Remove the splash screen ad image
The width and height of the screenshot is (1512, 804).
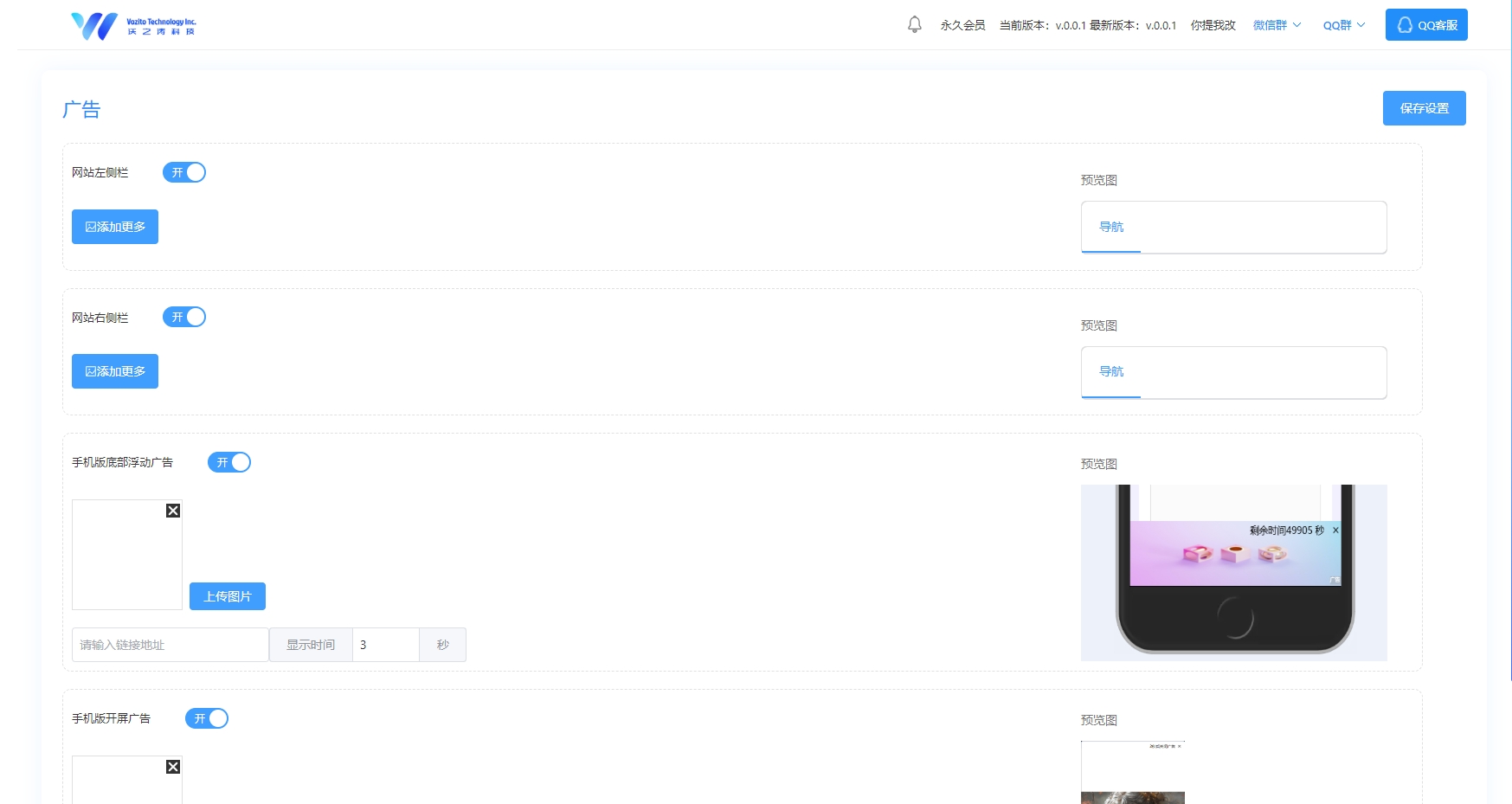click(173, 767)
